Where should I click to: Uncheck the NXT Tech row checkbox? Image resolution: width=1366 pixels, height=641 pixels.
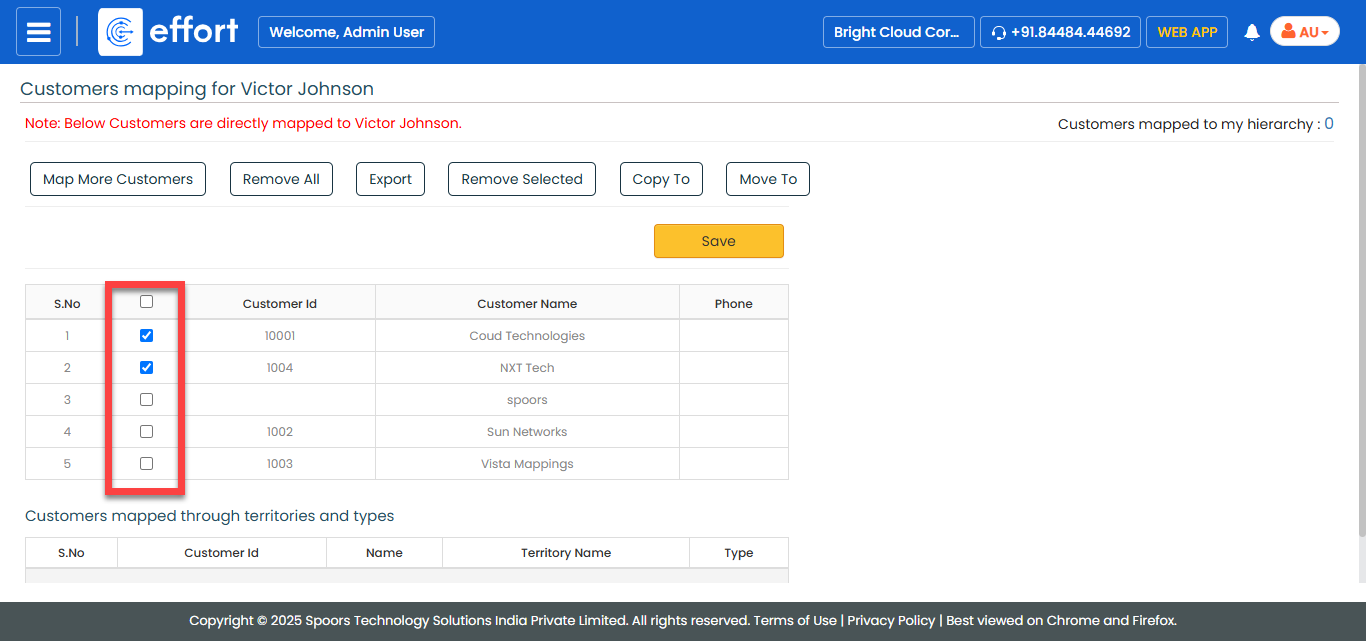point(147,368)
